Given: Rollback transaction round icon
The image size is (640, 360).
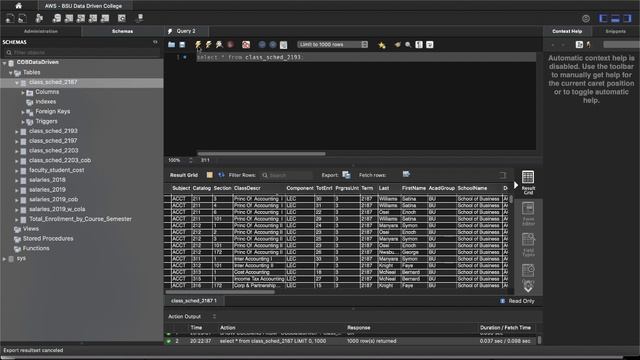Looking at the screenshot, I should coord(273,44).
